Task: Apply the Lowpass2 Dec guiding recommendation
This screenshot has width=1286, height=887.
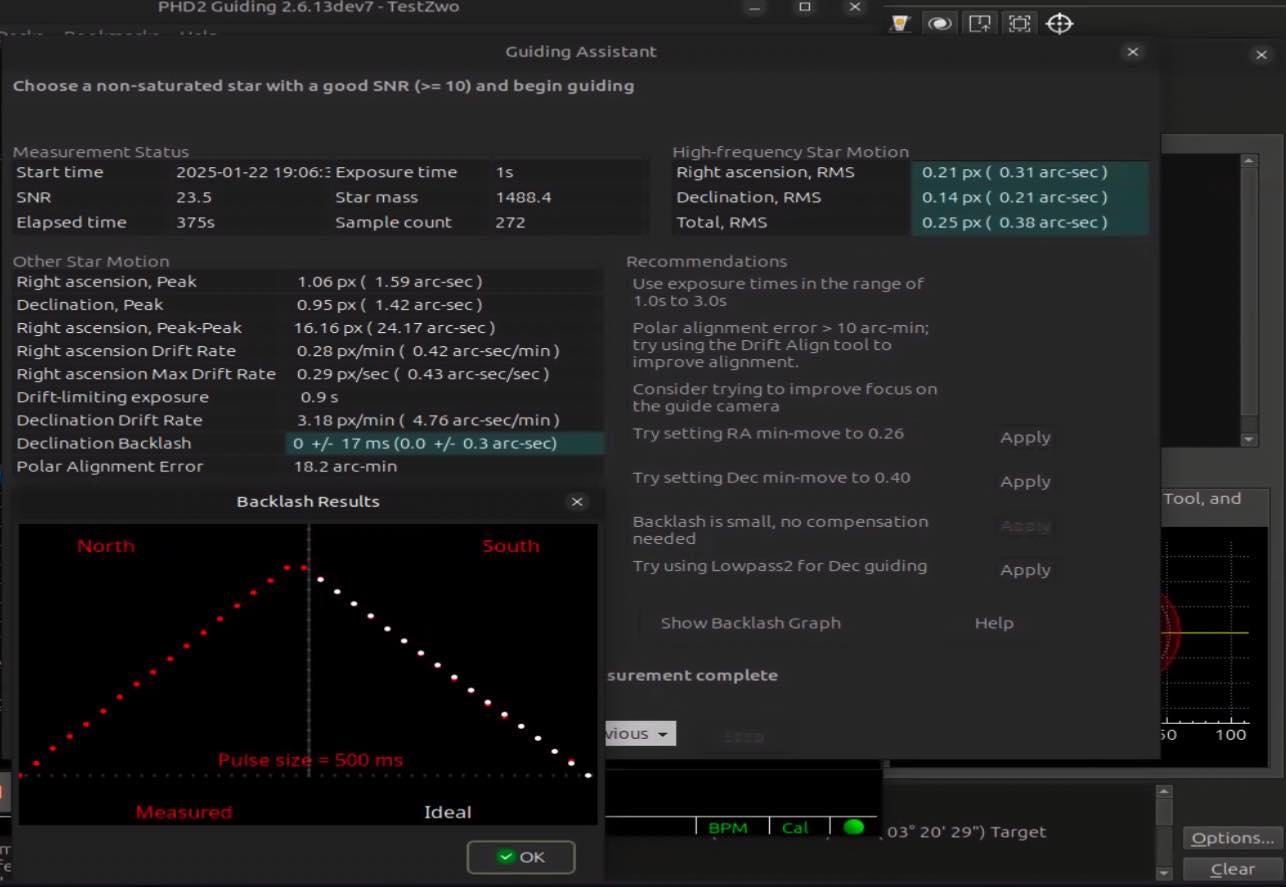Action: point(1025,569)
